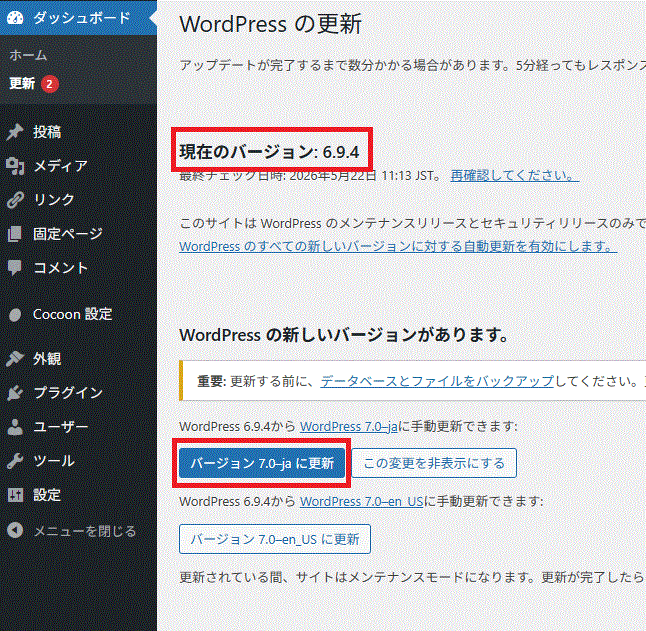Click この変更を非表示にする button

pyautogui.click(x=434, y=463)
